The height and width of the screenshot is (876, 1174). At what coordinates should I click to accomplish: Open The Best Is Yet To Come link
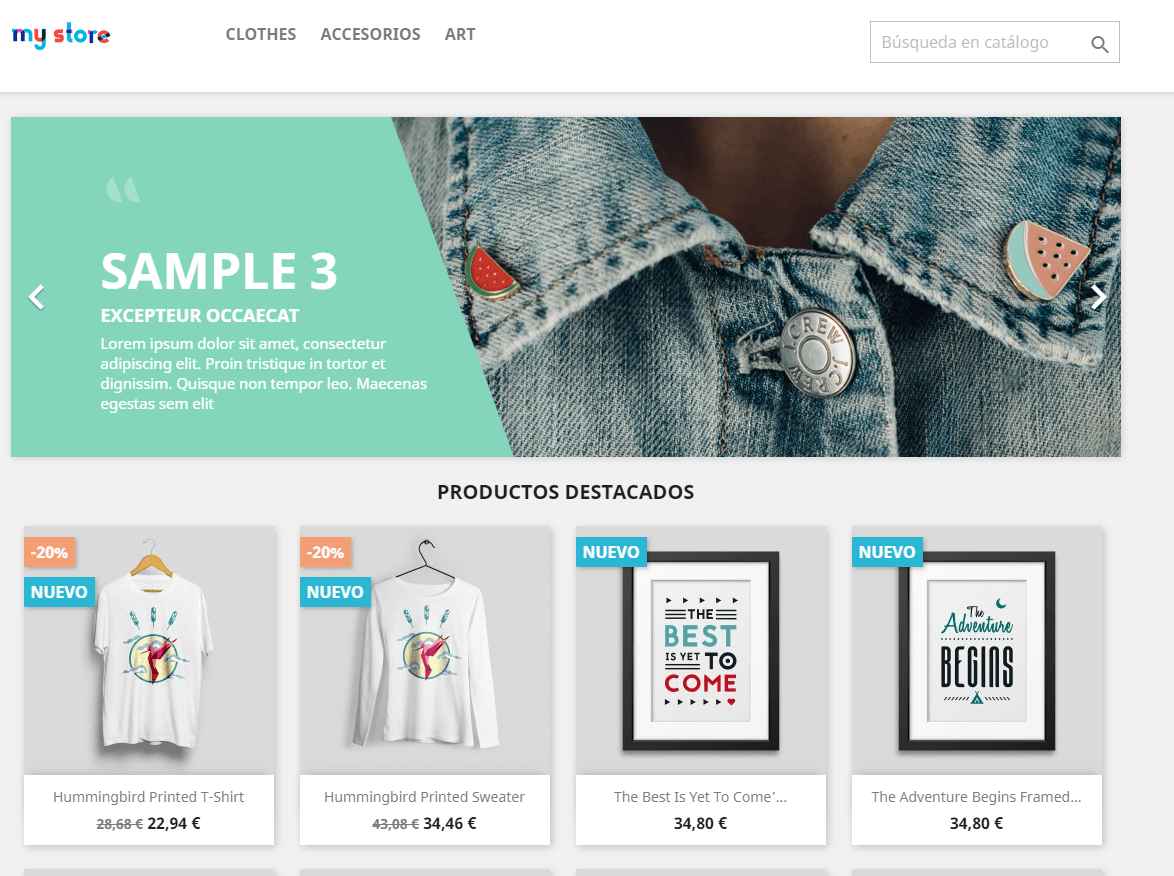(700, 797)
